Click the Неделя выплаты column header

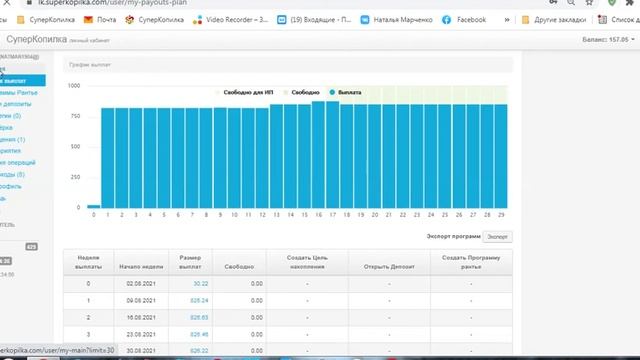88,262
